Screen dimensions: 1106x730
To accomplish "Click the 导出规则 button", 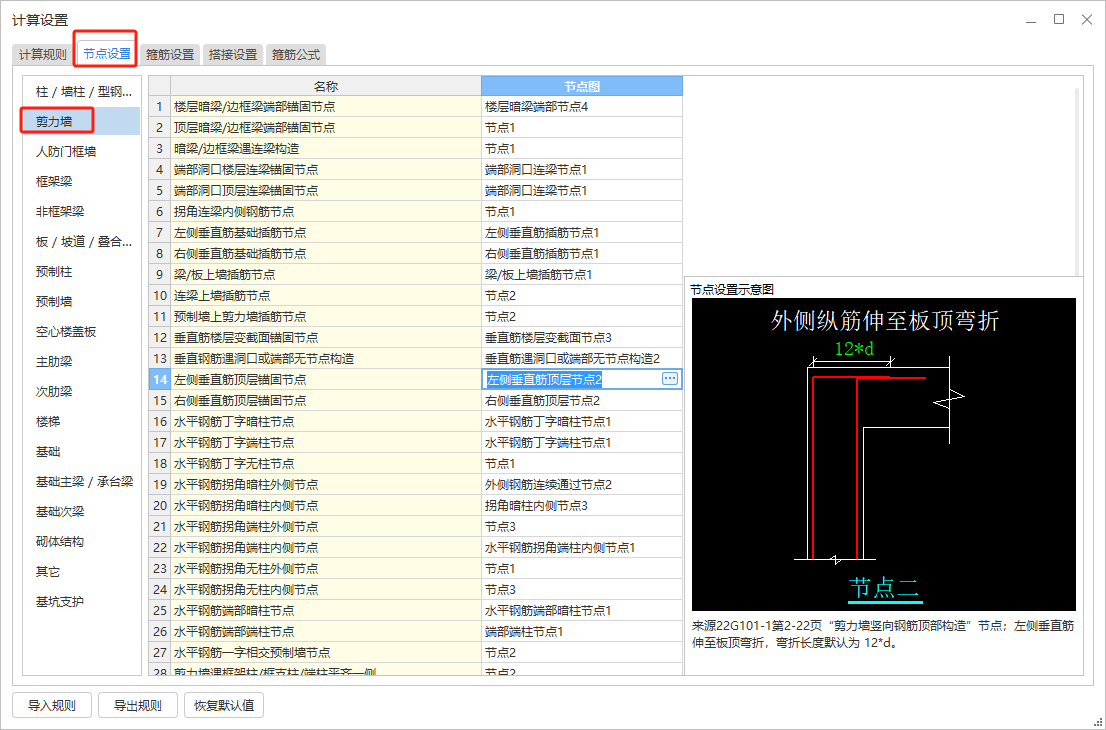I will (x=138, y=705).
